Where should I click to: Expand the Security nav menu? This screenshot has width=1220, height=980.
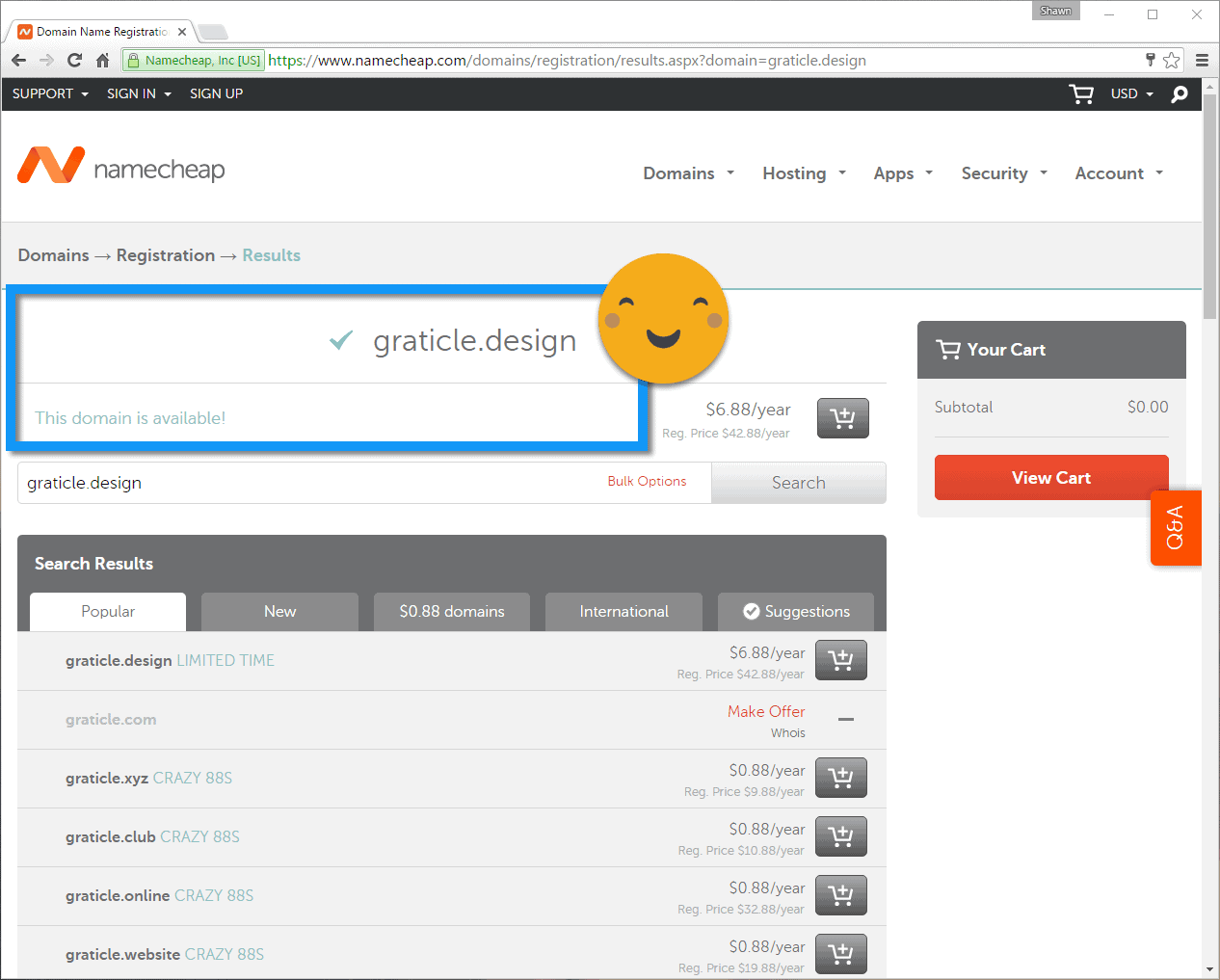pos(1004,173)
